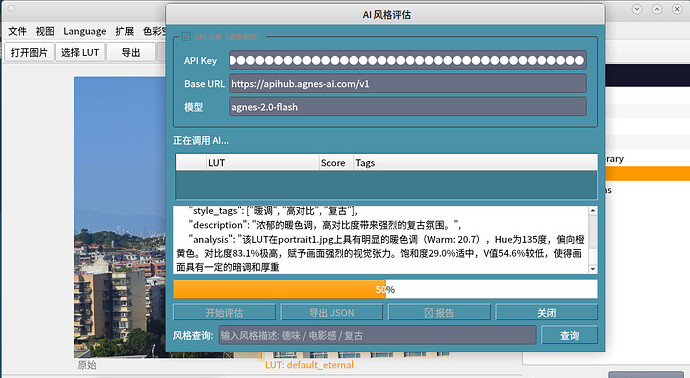This screenshot has height=378, width=690.
Task: Click the description line in AI output
Action: pyautogui.click(x=325, y=225)
